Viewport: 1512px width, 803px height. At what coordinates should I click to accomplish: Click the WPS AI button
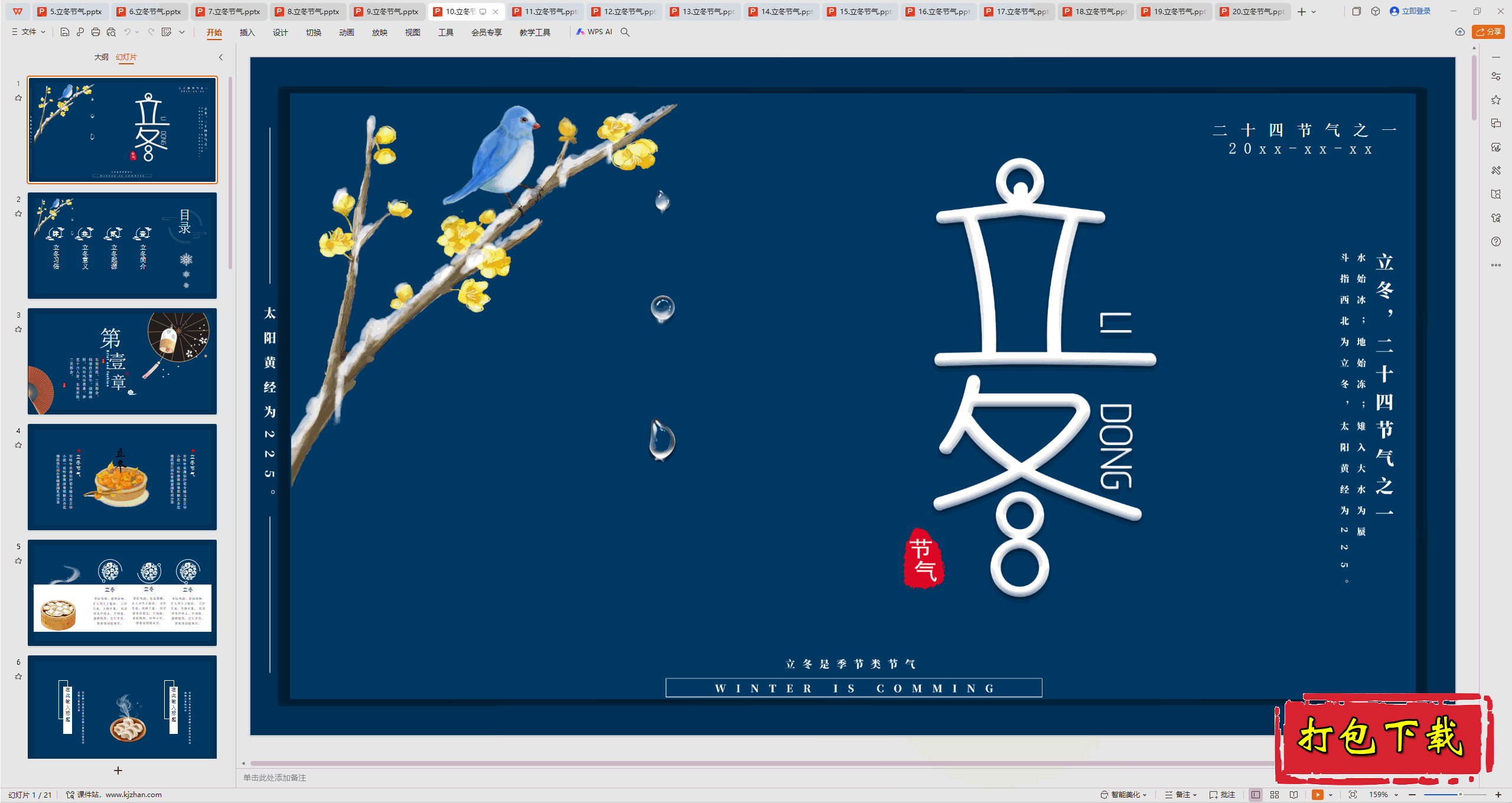(x=594, y=32)
